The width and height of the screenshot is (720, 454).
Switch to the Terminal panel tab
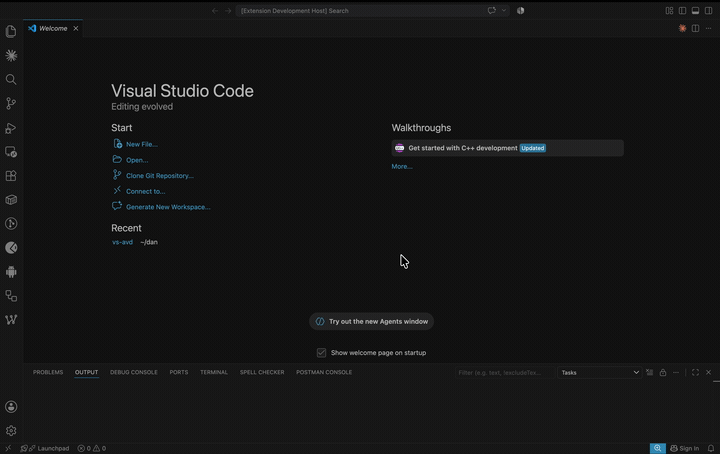214,372
